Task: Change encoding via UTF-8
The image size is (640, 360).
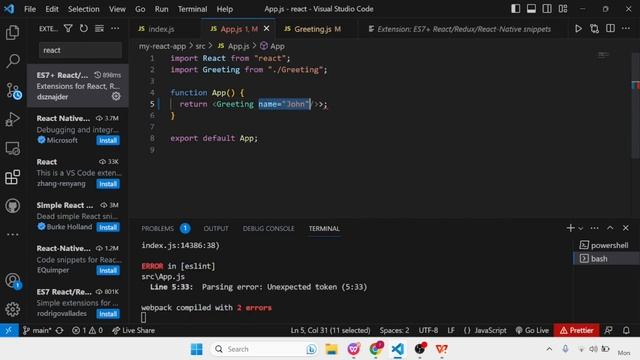Action: click(428, 330)
